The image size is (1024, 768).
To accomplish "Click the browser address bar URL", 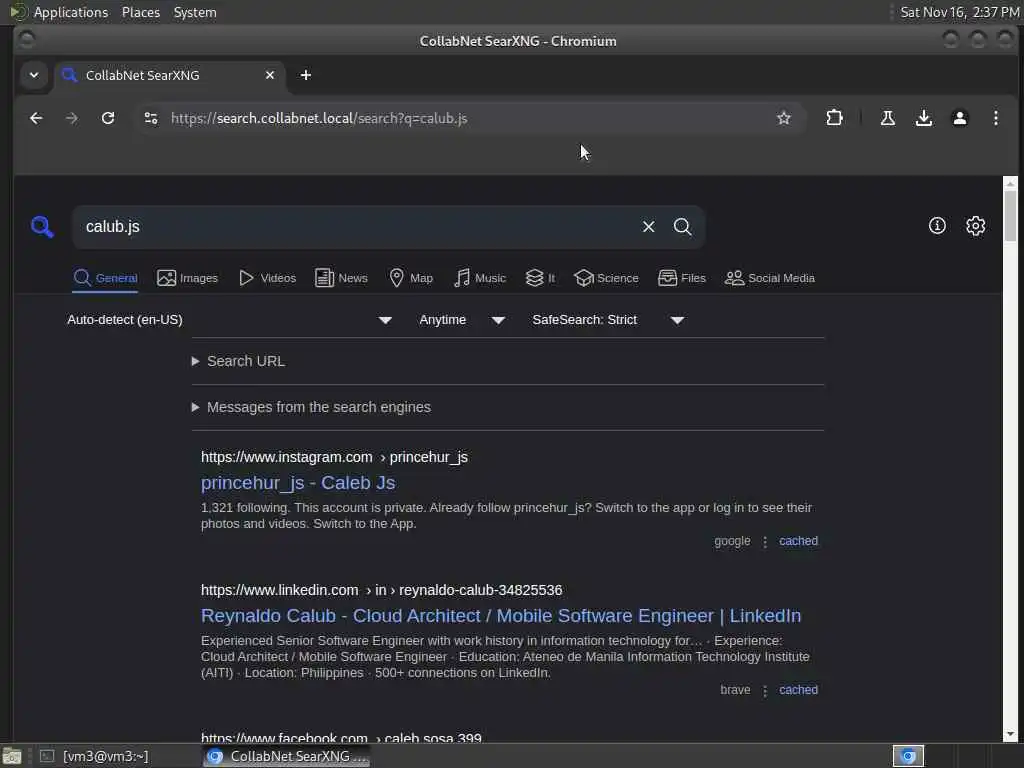I will tap(319, 118).
